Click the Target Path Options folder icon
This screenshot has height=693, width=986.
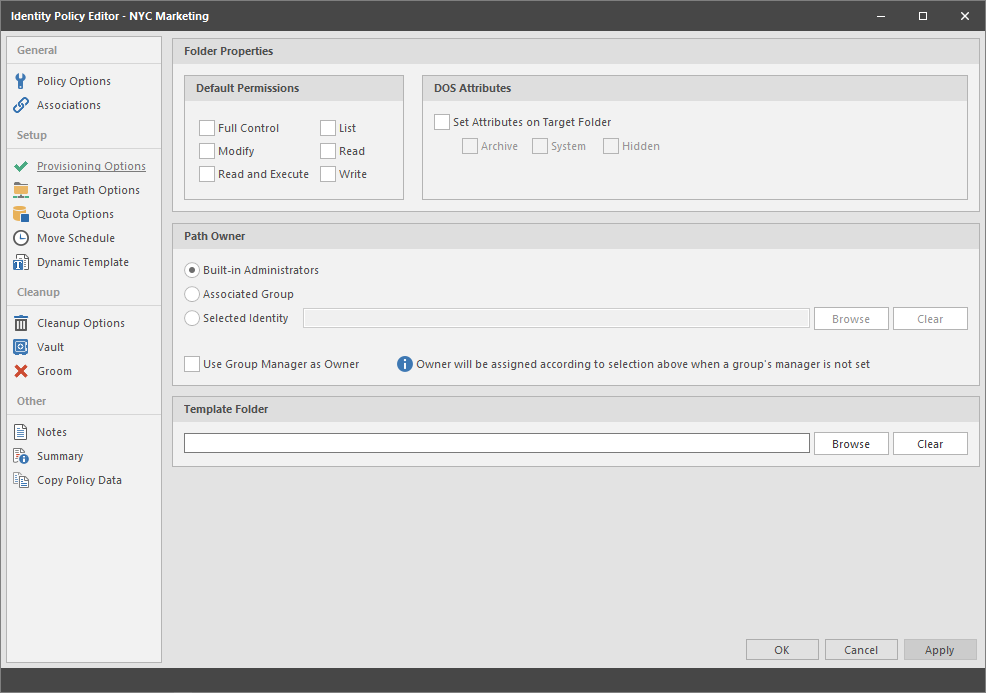click(x=21, y=190)
